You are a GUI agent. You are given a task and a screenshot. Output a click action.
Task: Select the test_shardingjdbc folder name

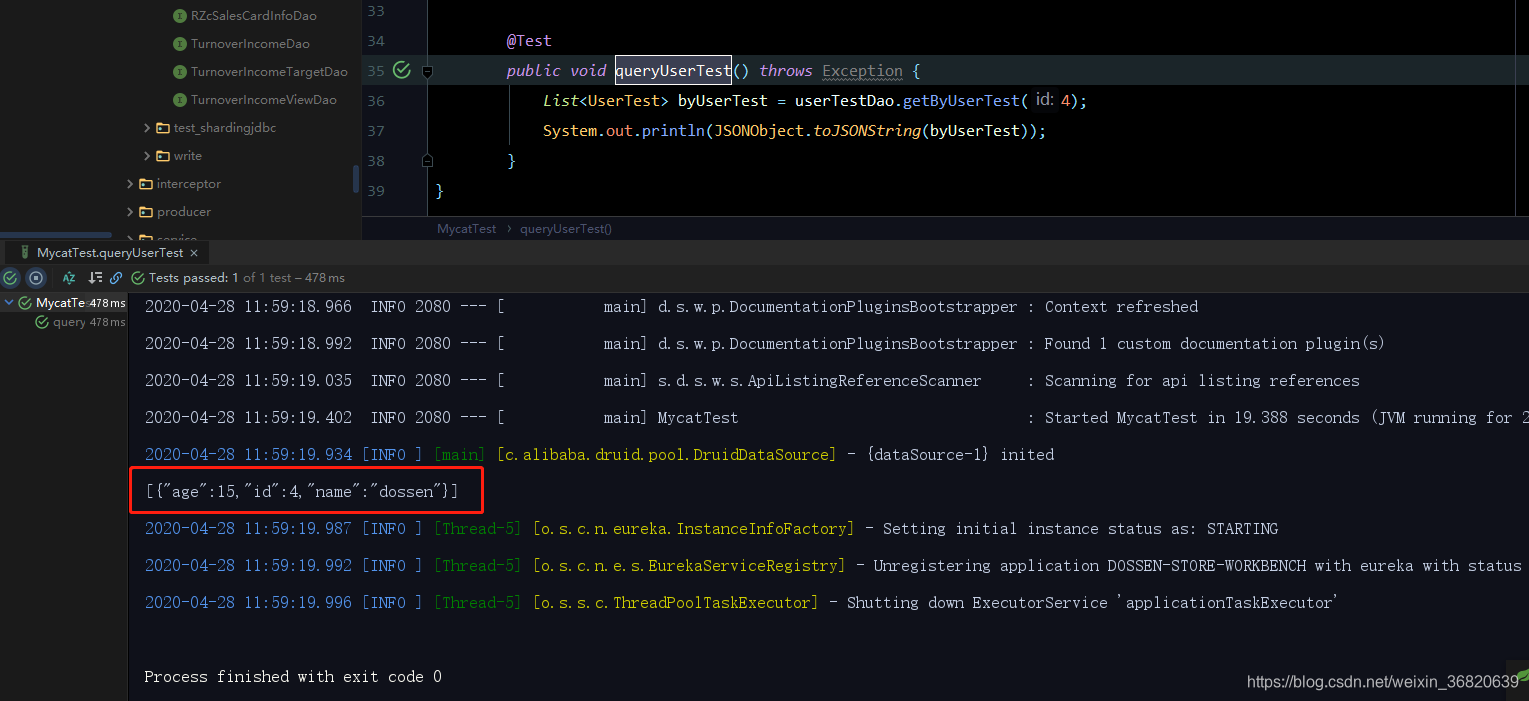pyautogui.click(x=224, y=128)
